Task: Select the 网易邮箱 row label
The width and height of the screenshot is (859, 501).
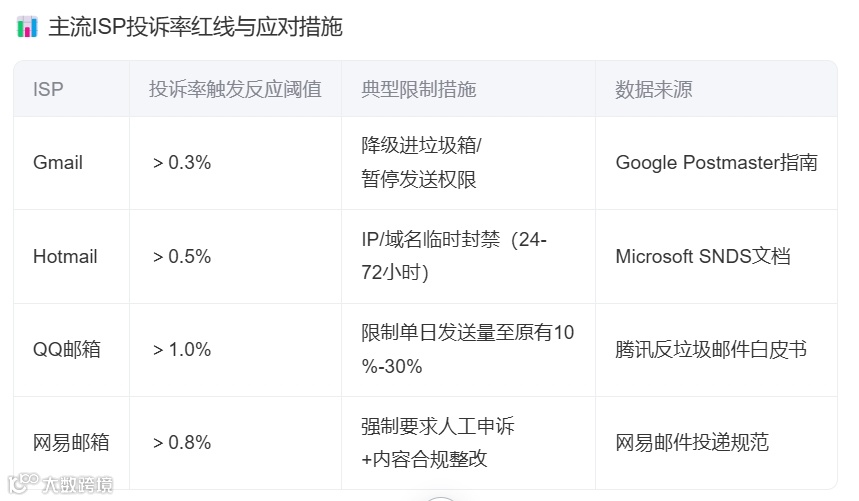Action: 71,442
